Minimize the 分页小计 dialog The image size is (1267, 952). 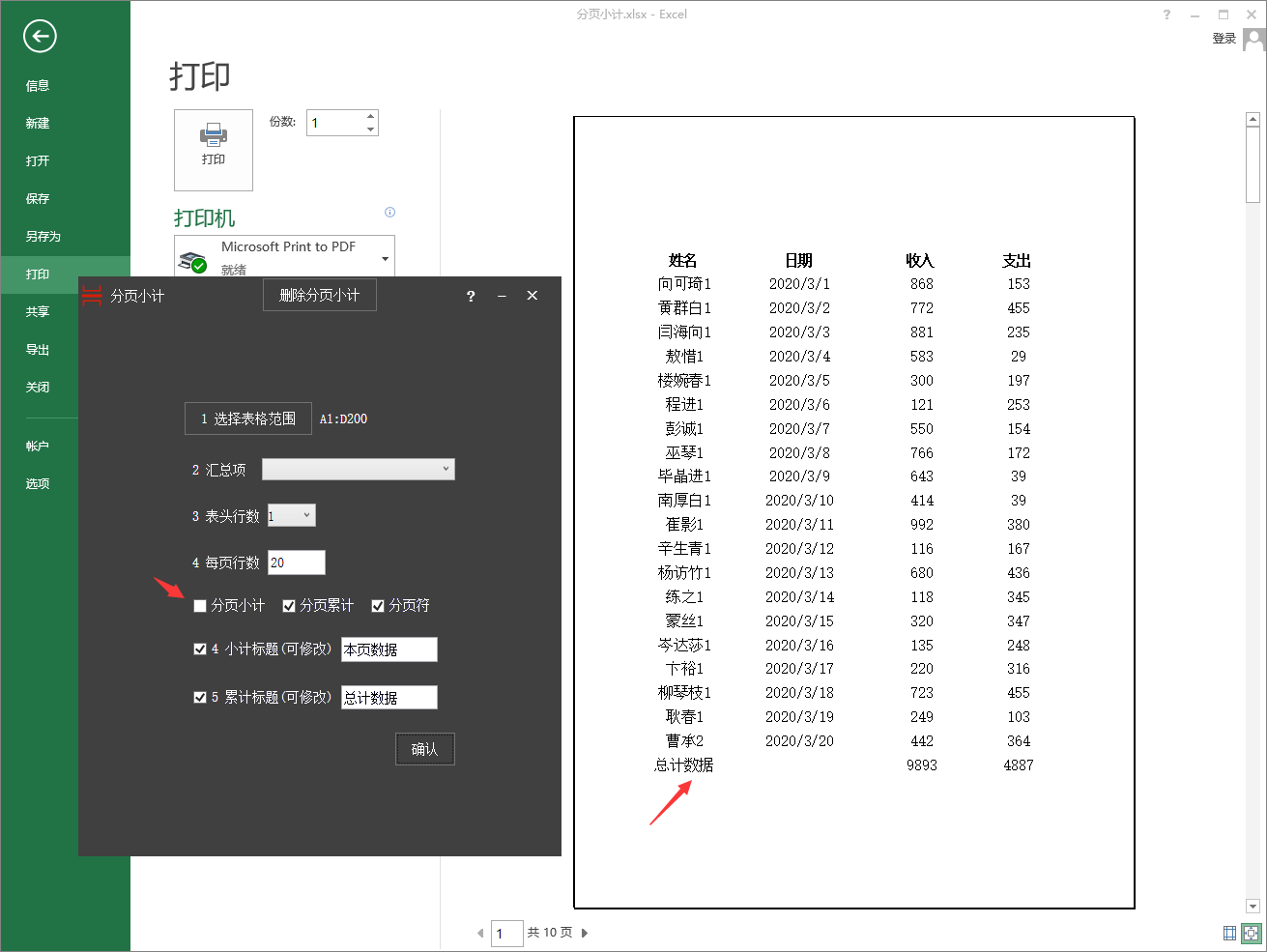pyautogui.click(x=502, y=296)
